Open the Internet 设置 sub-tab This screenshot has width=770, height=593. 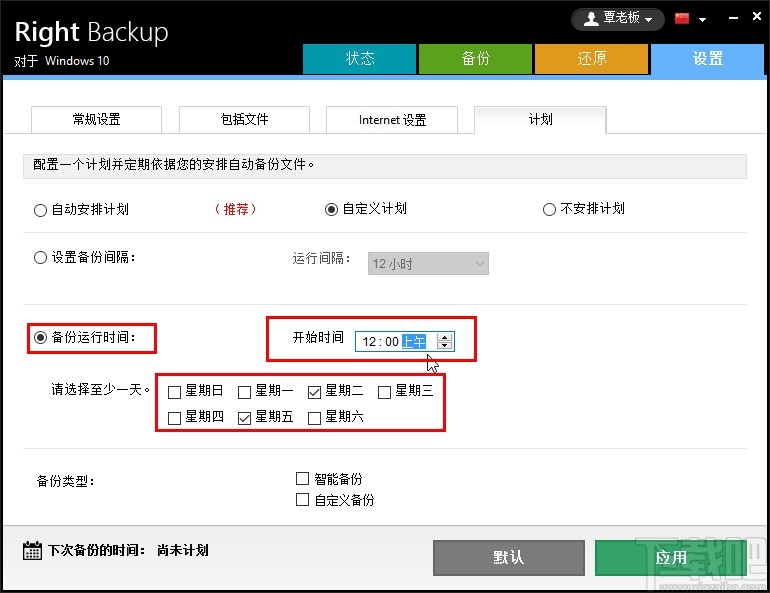tap(392, 119)
